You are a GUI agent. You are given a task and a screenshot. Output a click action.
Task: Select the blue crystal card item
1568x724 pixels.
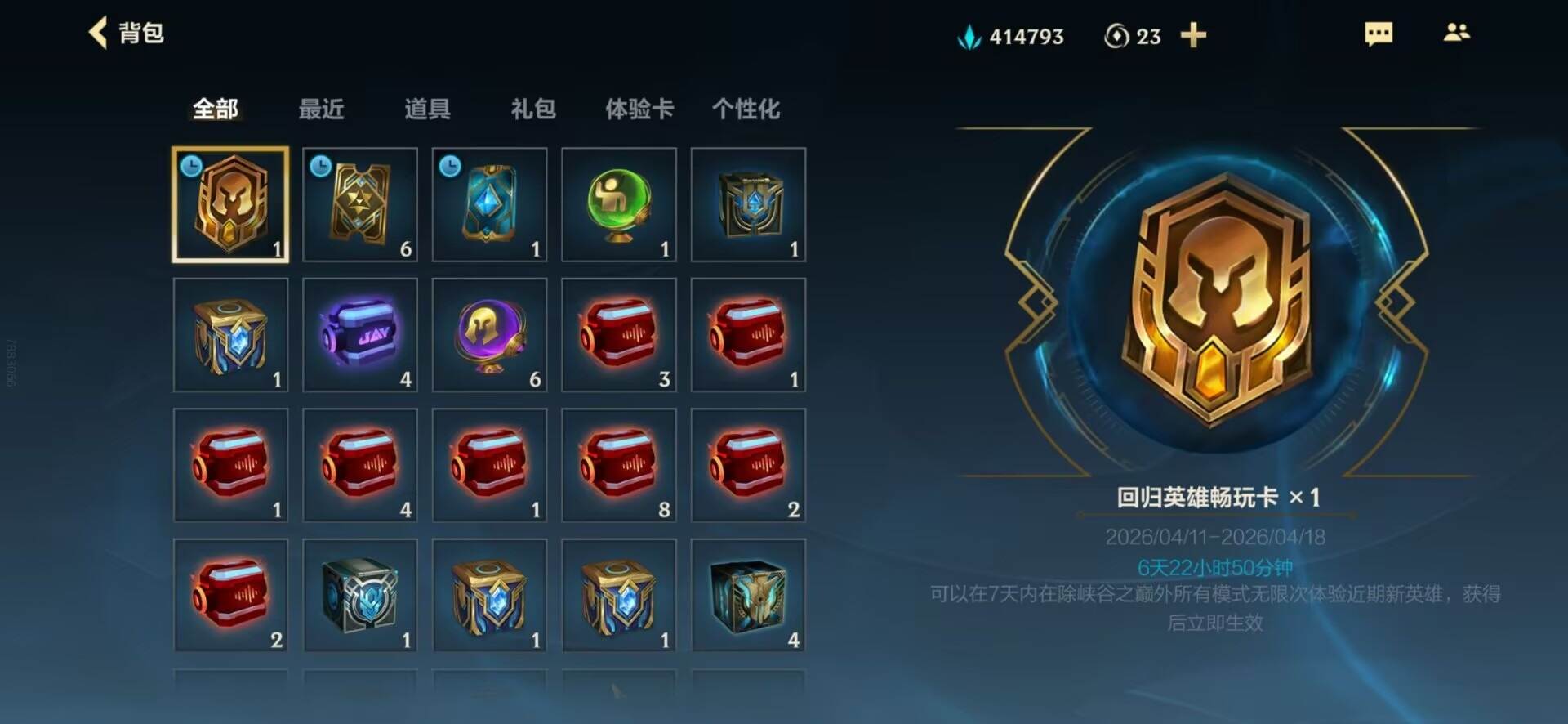[489, 204]
